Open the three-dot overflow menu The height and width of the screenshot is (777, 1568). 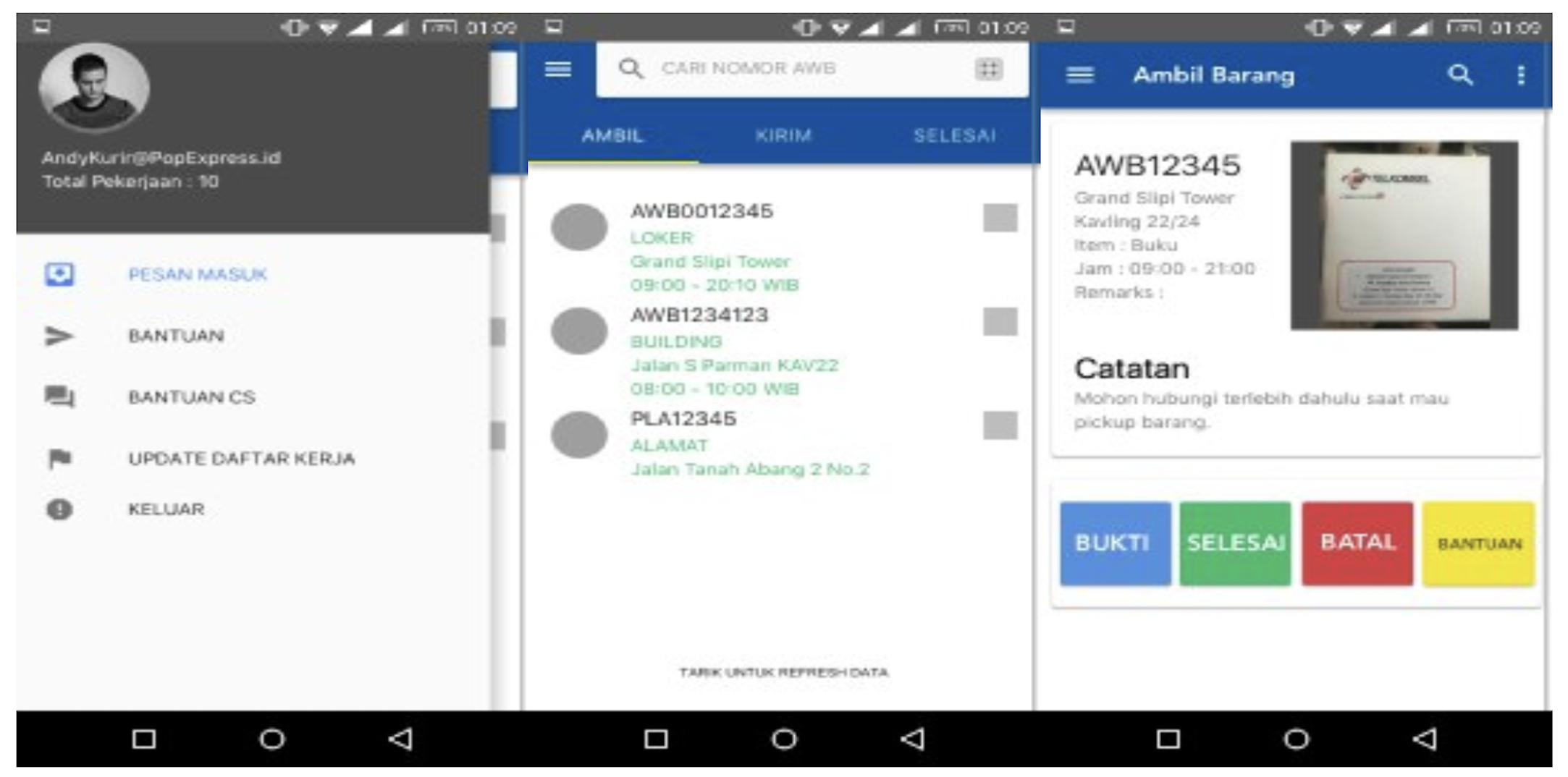point(1521,75)
